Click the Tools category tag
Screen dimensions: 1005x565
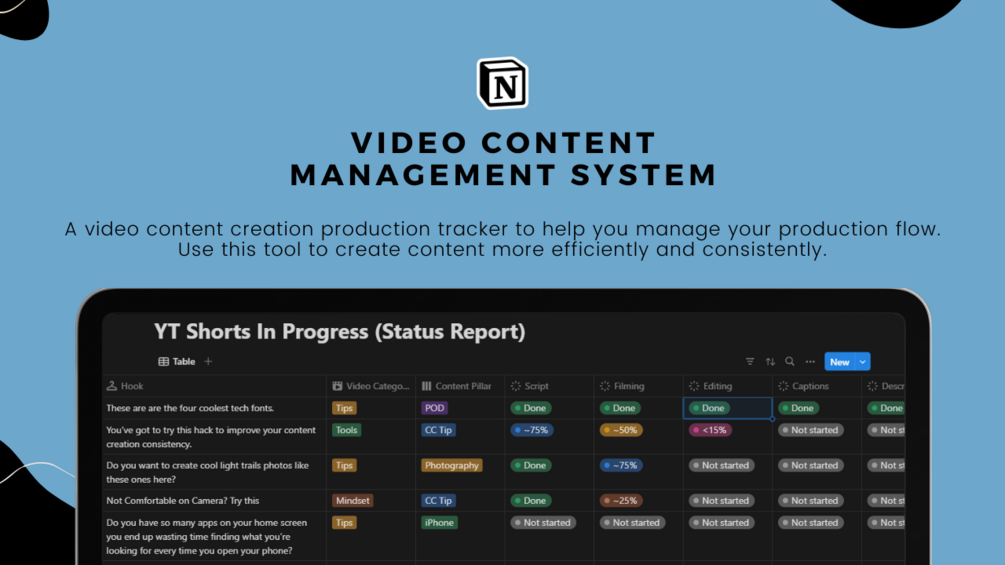pyautogui.click(x=346, y=430)
